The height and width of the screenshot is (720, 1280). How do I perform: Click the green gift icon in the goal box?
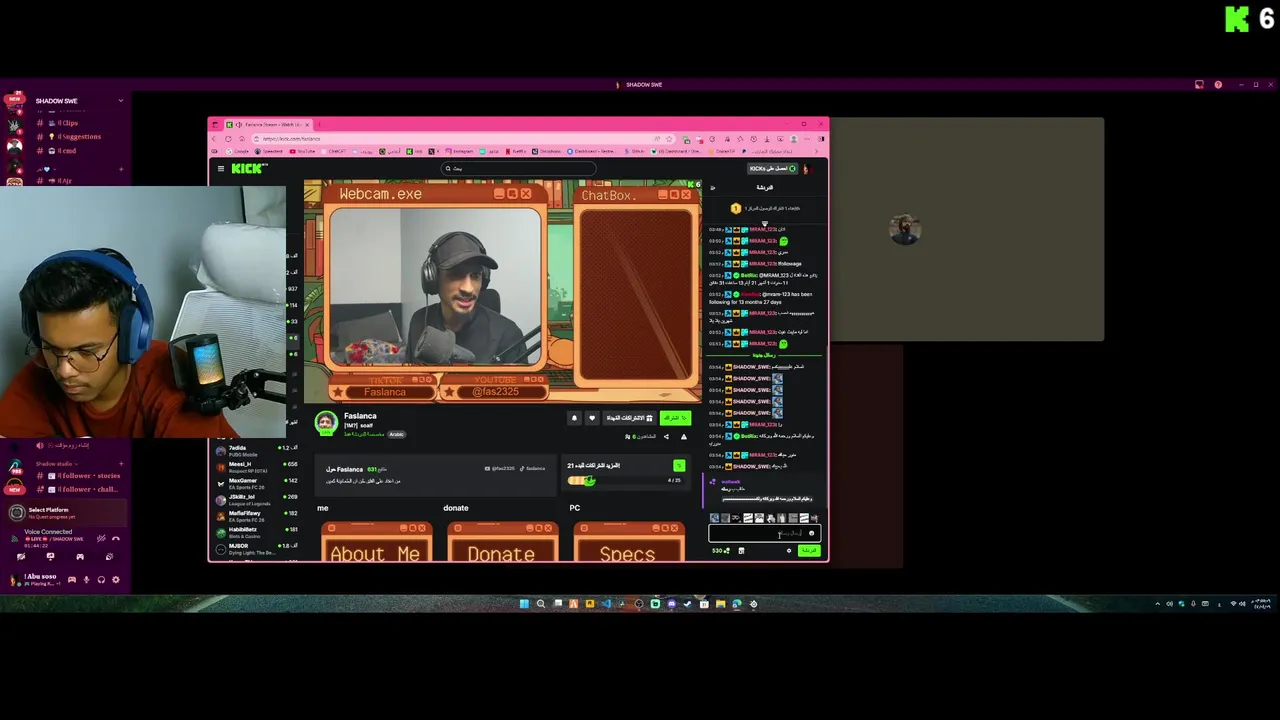pos(679,465)
